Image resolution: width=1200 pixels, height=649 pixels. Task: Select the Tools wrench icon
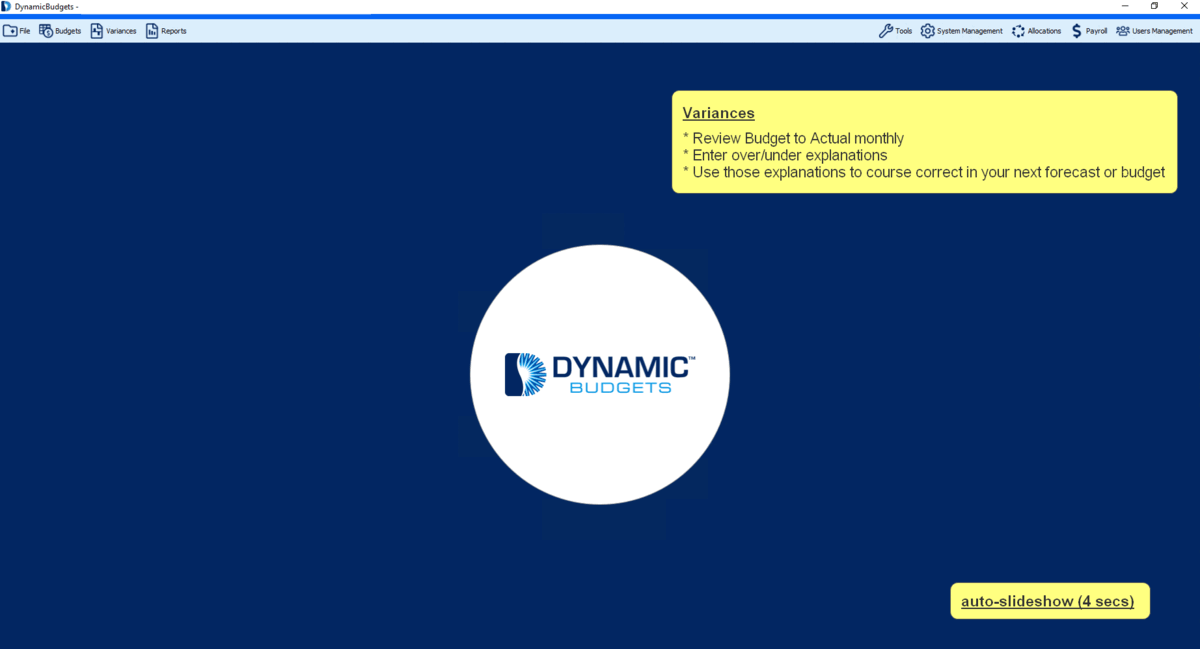click(885, 31)
